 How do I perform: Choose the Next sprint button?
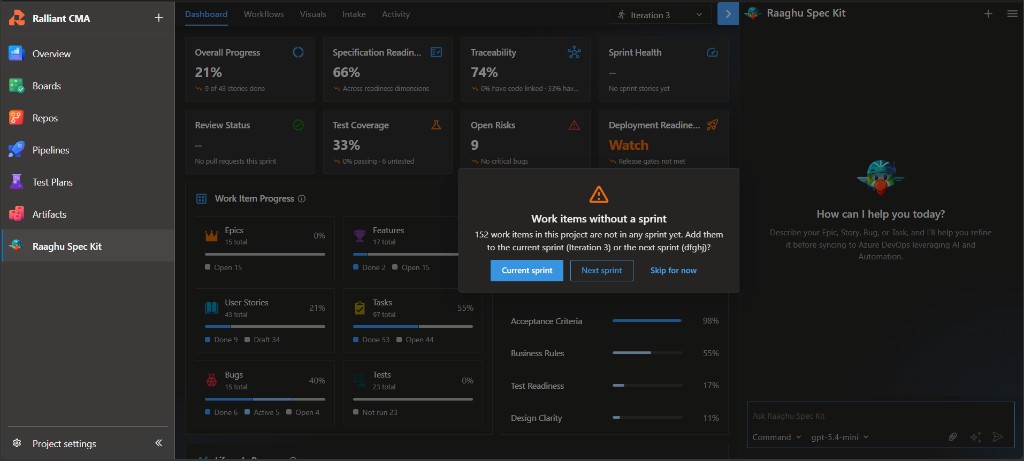[601, 270]
